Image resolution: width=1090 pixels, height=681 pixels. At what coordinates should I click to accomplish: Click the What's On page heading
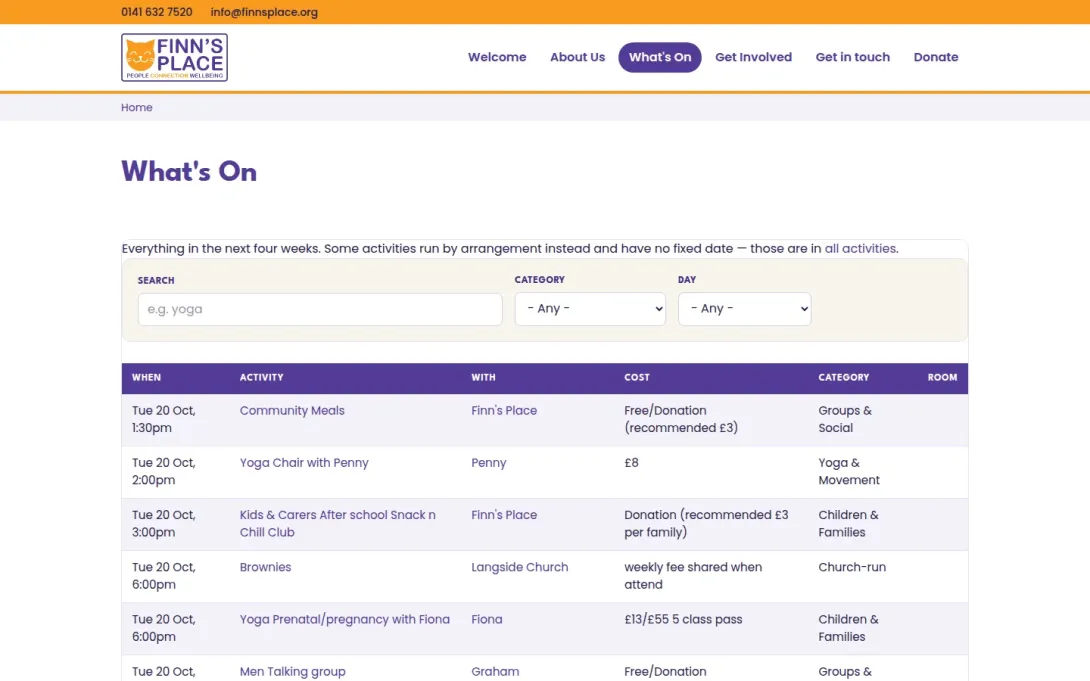click(x=189, y=172)
